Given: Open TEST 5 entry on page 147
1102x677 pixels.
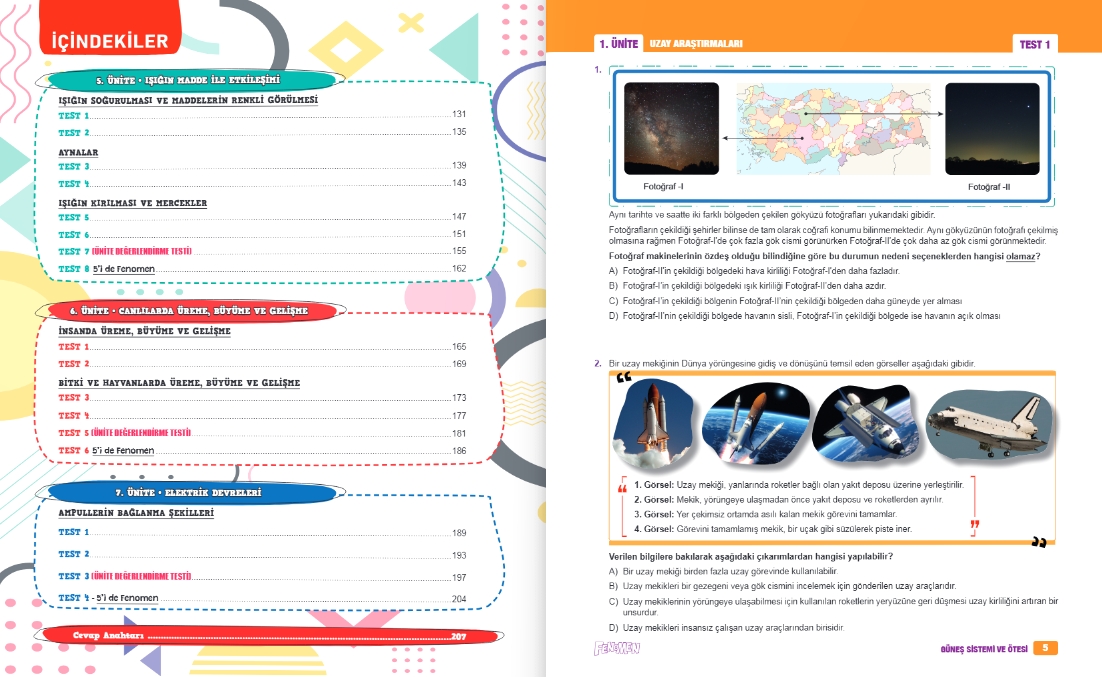Looking at the screenshot, I should coord(262,217).
